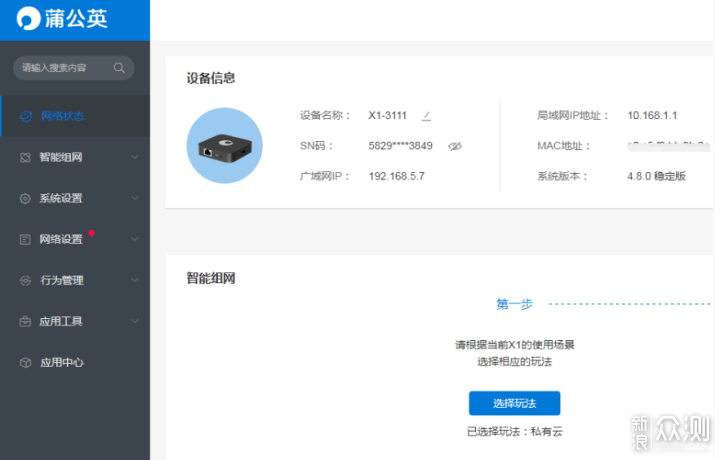Screen dimensions: 720x460
Task: Click the search magnifier icon
Action: click(119, 68)
